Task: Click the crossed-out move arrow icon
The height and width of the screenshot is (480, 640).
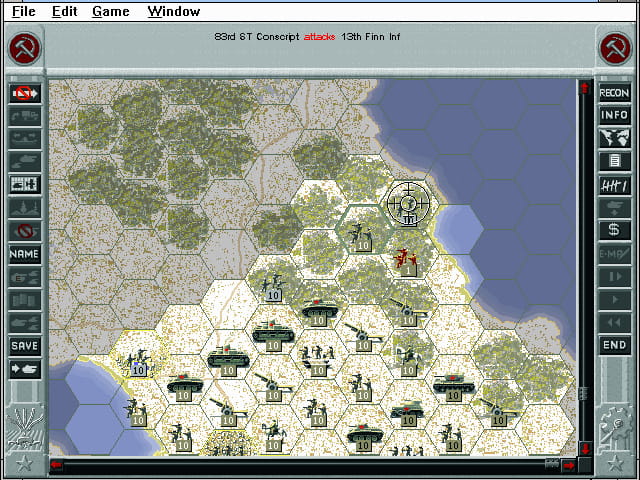Action: tap(25, 93)
